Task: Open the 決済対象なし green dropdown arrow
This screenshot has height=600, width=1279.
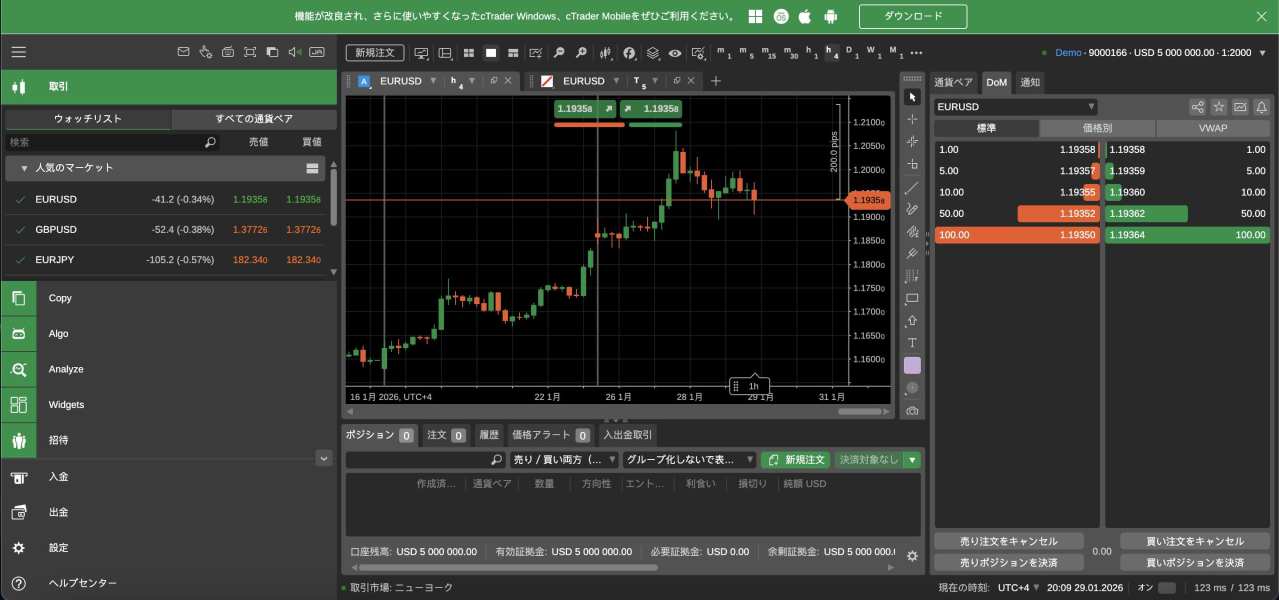Action: 911,460
